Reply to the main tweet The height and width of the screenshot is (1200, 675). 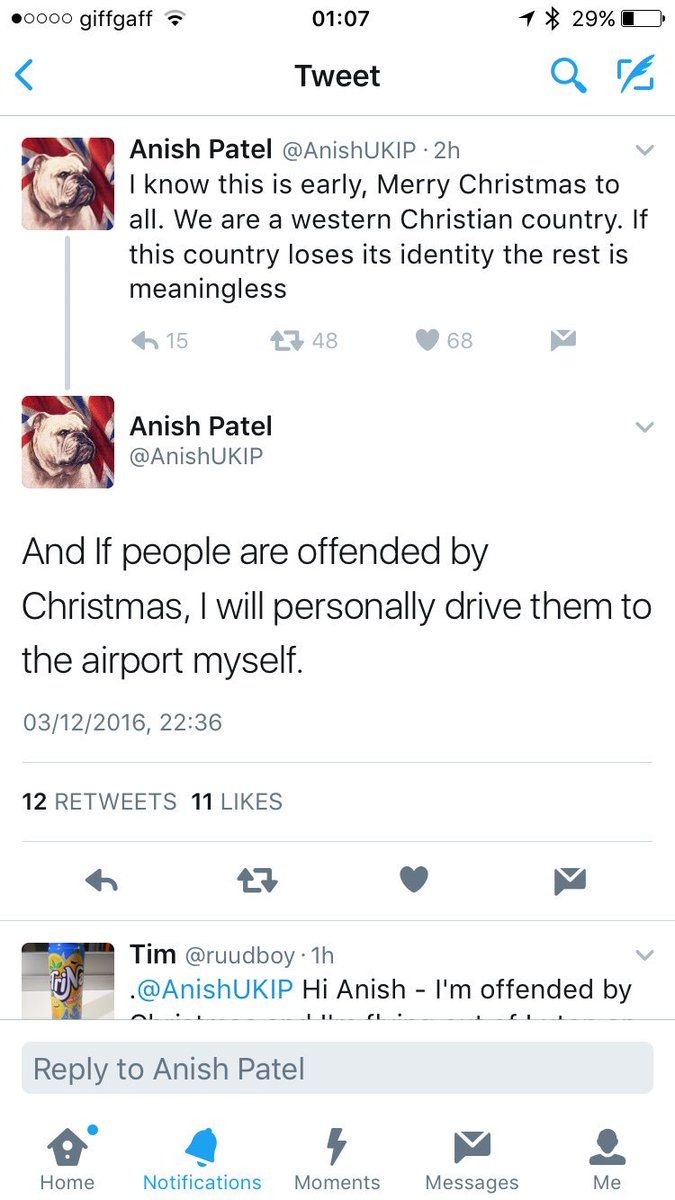[102, 880]
